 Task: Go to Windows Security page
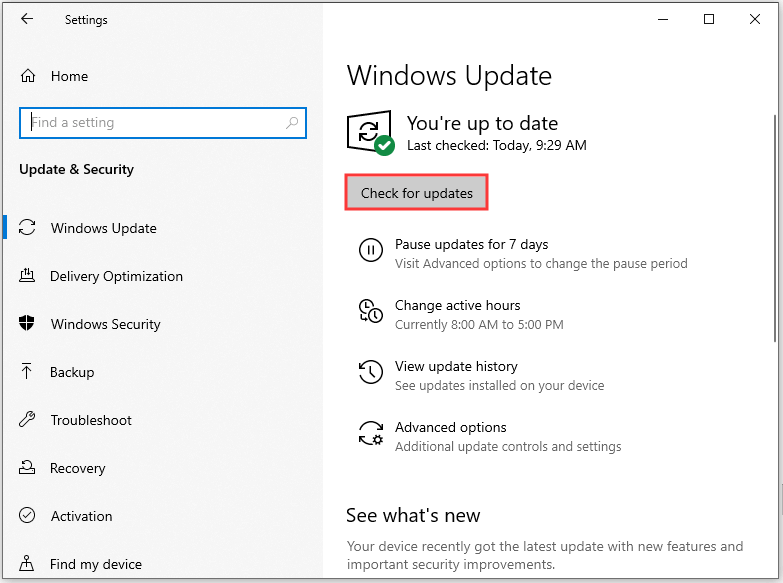pos(106,324)
